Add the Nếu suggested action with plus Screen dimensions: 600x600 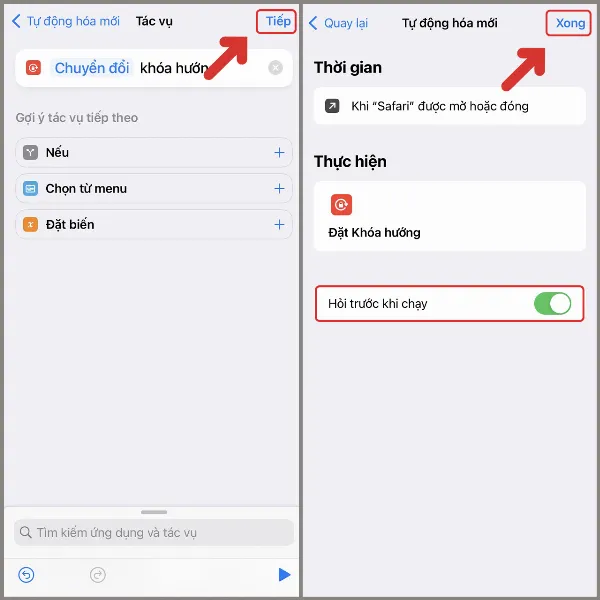pyautogui.click(x=279, y=153)
